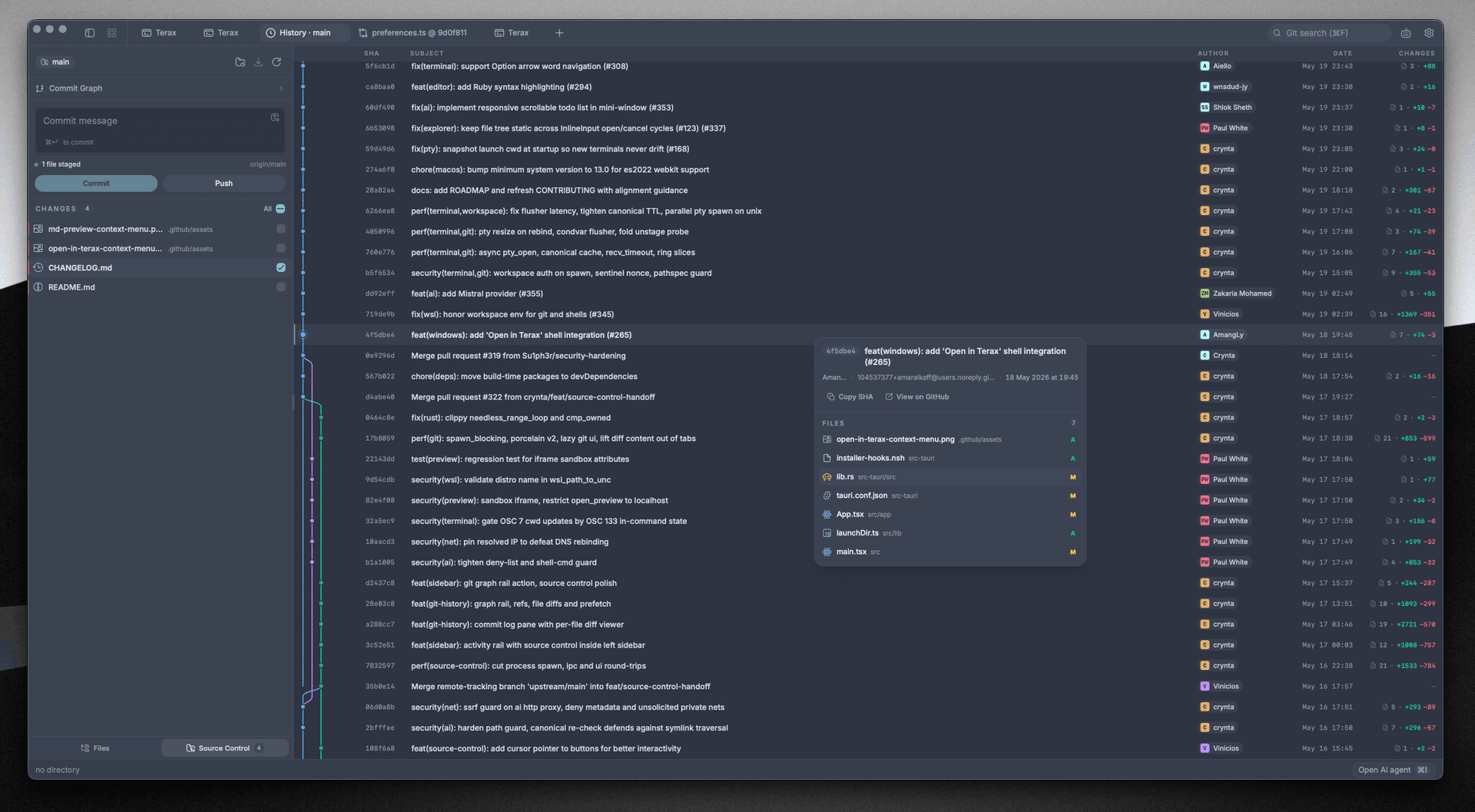The image size is (1475, 812).
Task: Select commit 'security(net): pin resolved IP' row
Action: pos(867,542)
